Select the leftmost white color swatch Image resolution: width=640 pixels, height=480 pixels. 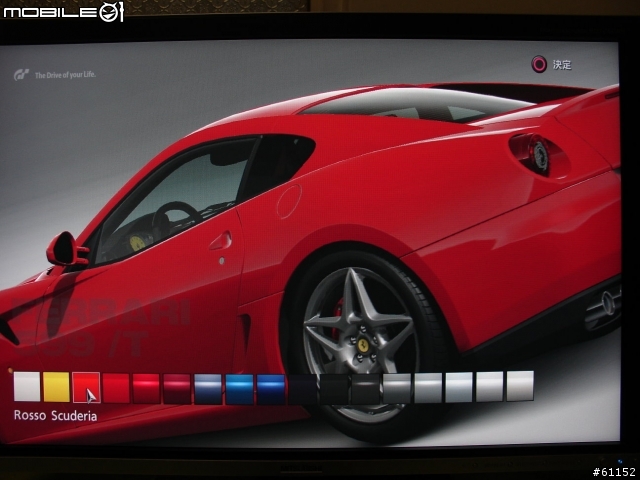click(x=27, y=387)
